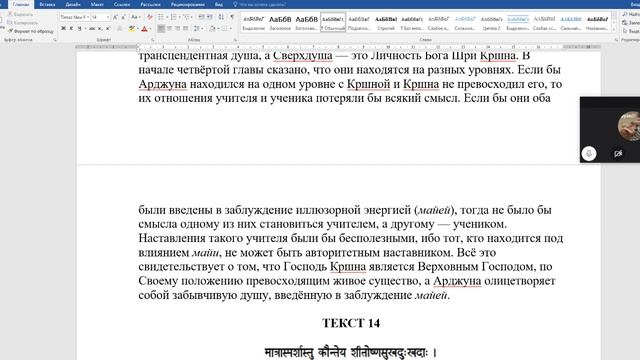Screen dimensions: 640x360
Task: Apply Подзаголовок style from gallery
Action: (x=359, y=22)
